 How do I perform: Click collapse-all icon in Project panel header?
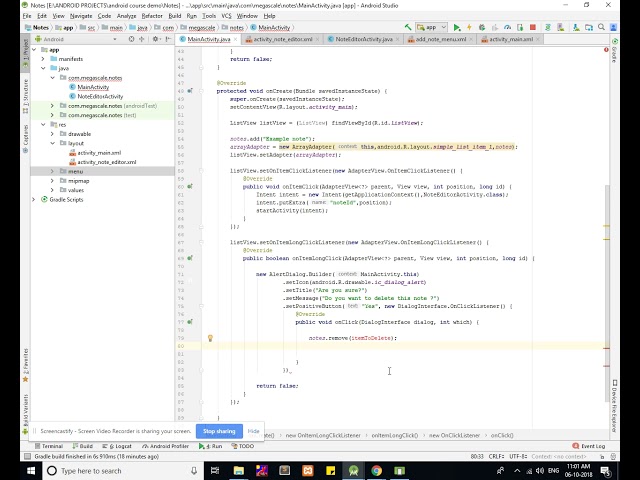(x=142, y=39)
